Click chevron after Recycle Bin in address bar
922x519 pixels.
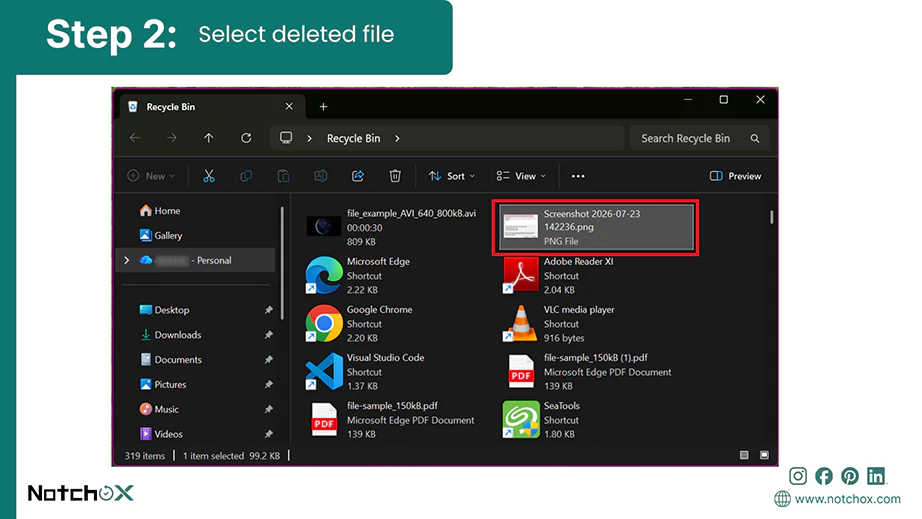point(397,138)
